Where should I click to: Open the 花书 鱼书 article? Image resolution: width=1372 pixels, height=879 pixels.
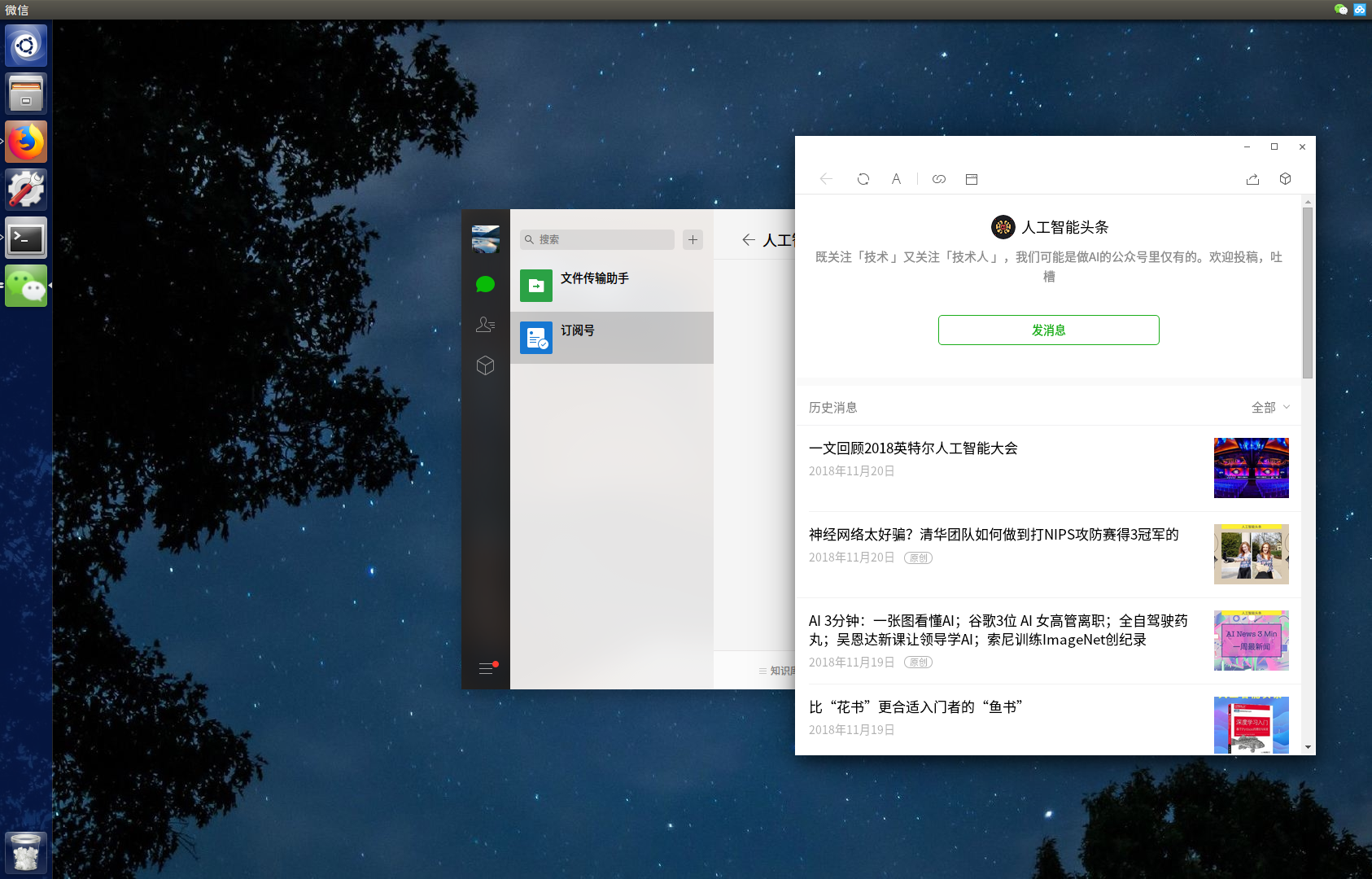915,707
